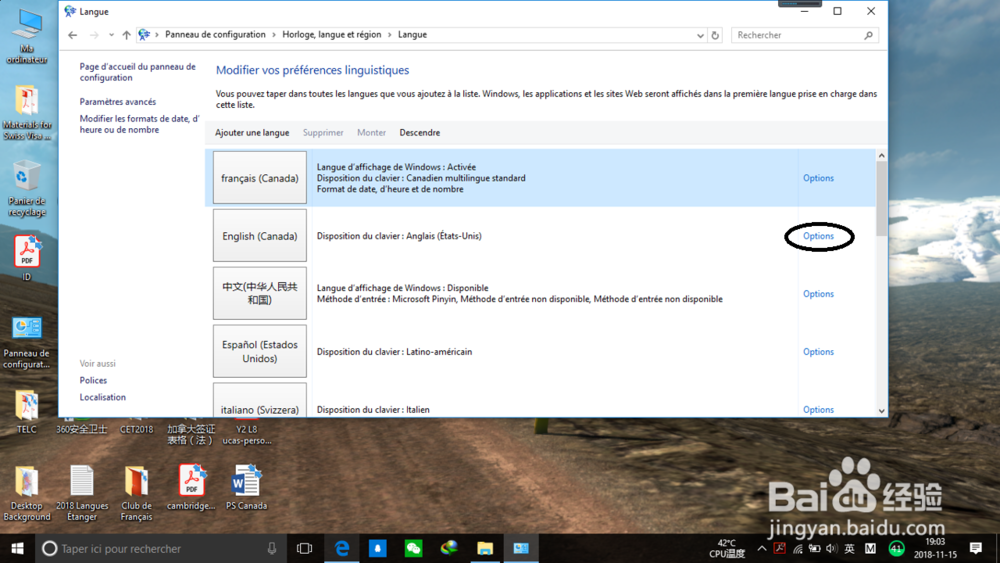Click Descendre to move language down
Image resolution: width=1000 pixels, height=563 pixels.
420,133
